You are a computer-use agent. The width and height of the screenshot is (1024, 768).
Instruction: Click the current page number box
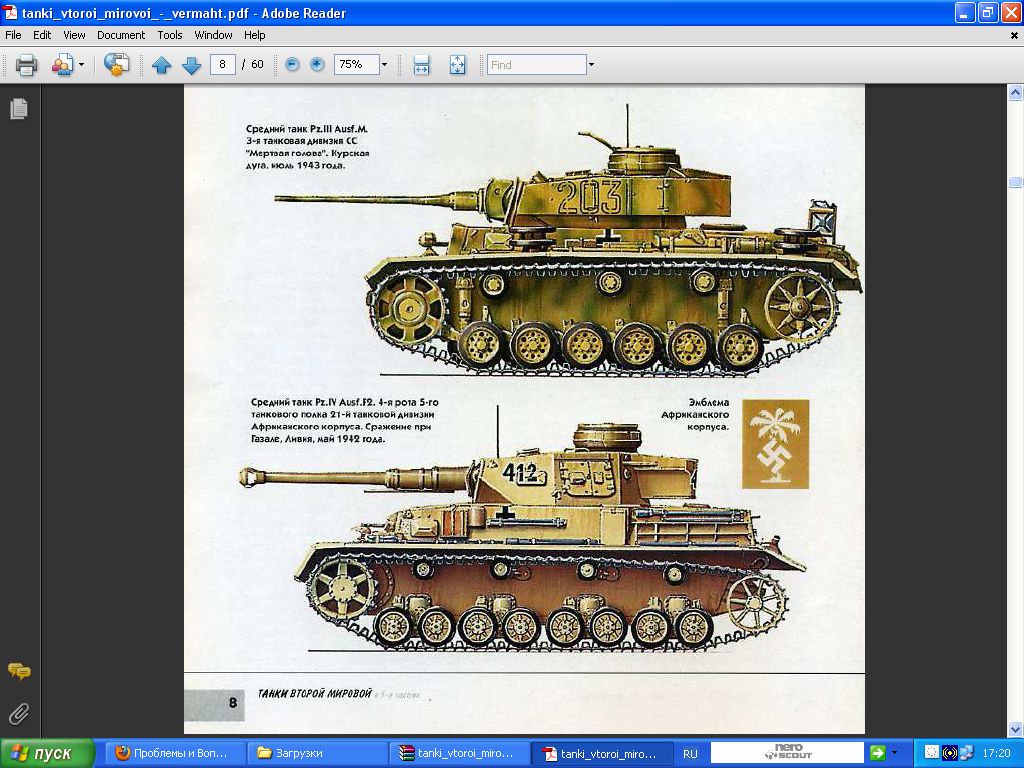(222, 64)
